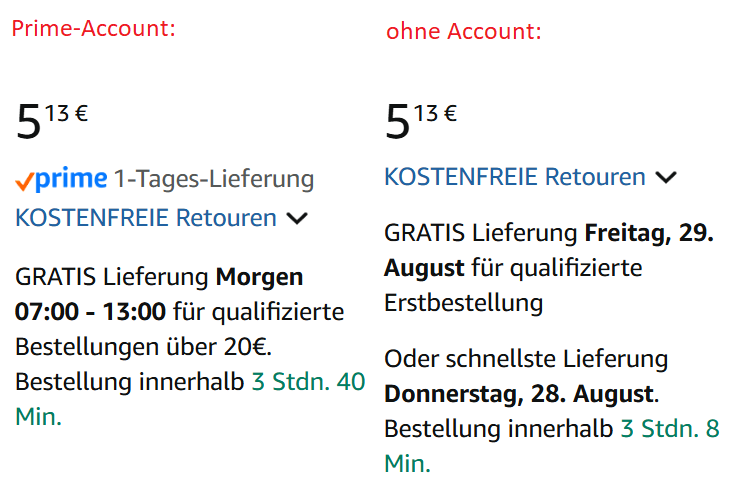This screenshot has width=742, height=501.
Task: Expand the chevron beside Prime-Account KOSTENFREIE Retouren
Action: [296, 218]
